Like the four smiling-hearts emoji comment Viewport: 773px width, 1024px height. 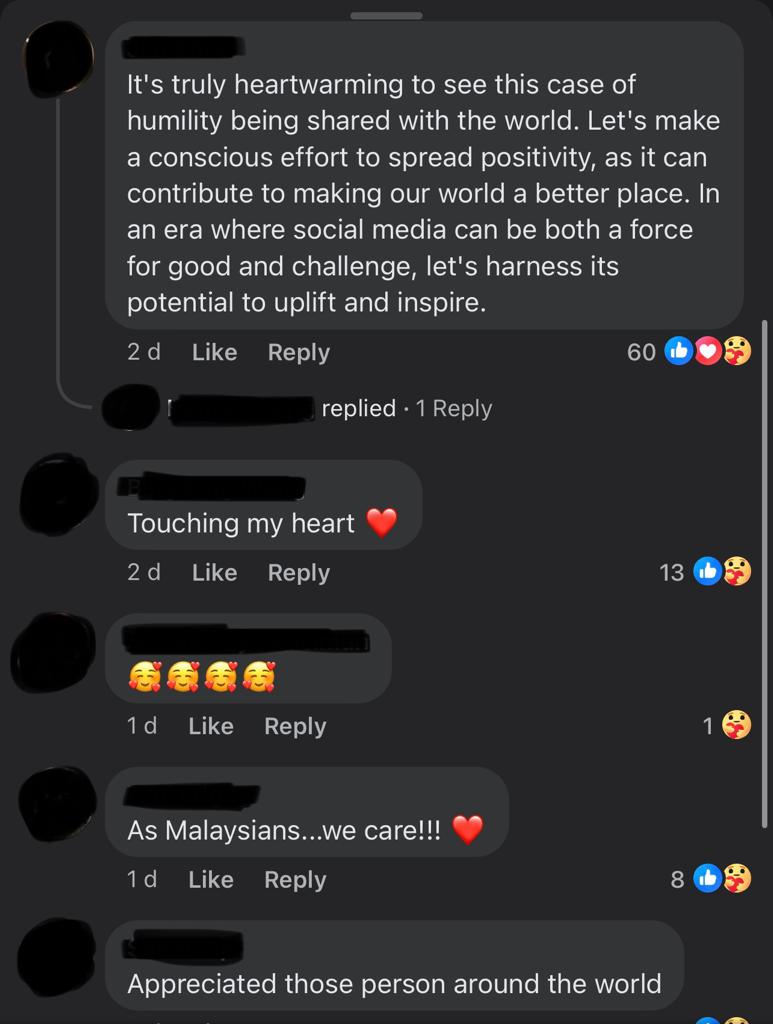pyautogui.click(x=211, y=726)
